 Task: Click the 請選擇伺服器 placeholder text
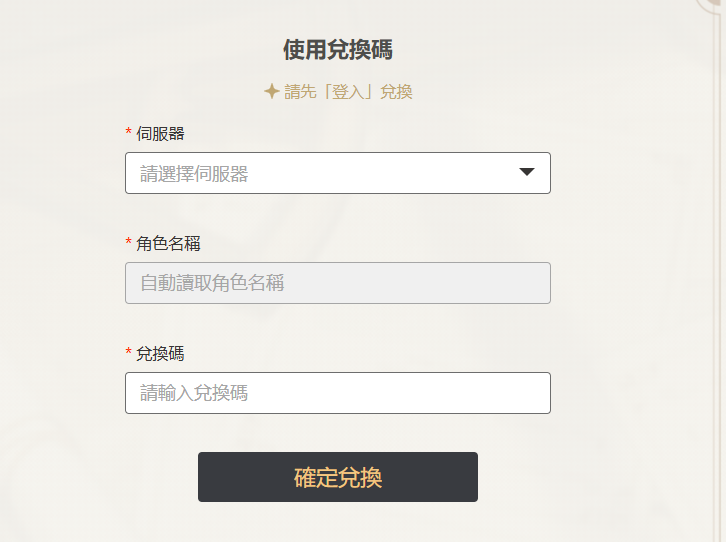pos(194,174)
